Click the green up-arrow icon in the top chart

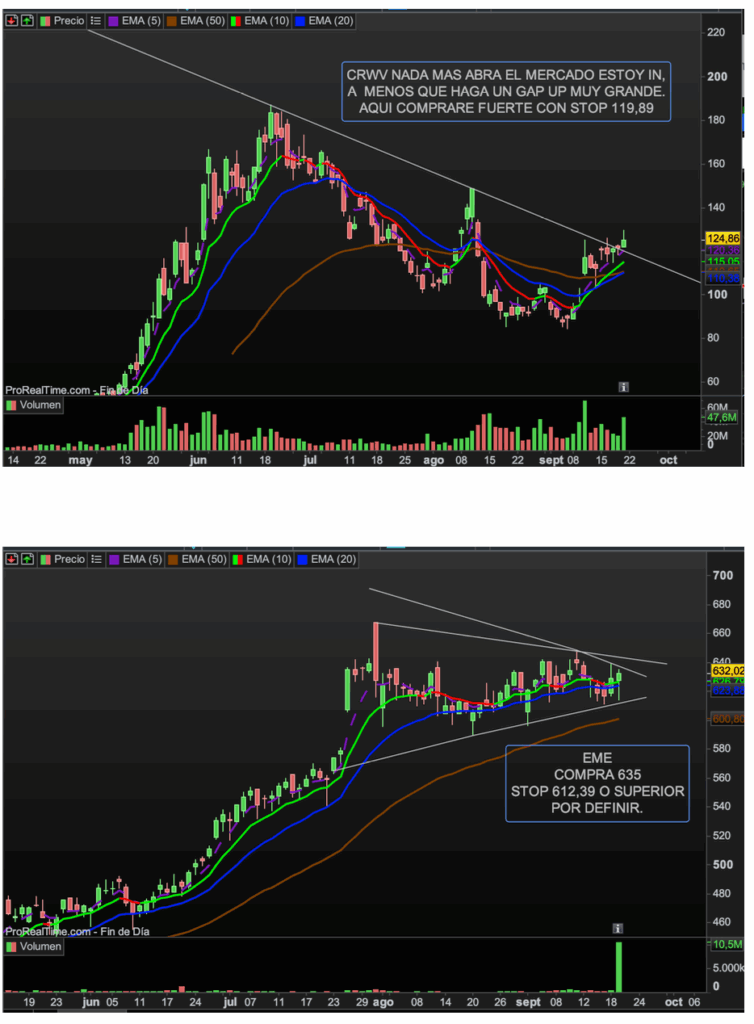(x=27, y=20)
